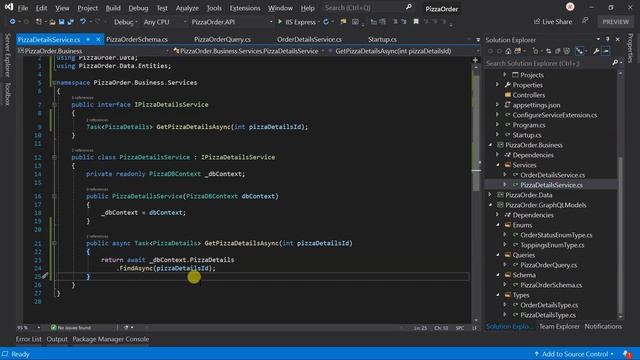
Task: Expand the PizzaOrder.Data project node
Action: pyautogui.click(x=491, y=195)
